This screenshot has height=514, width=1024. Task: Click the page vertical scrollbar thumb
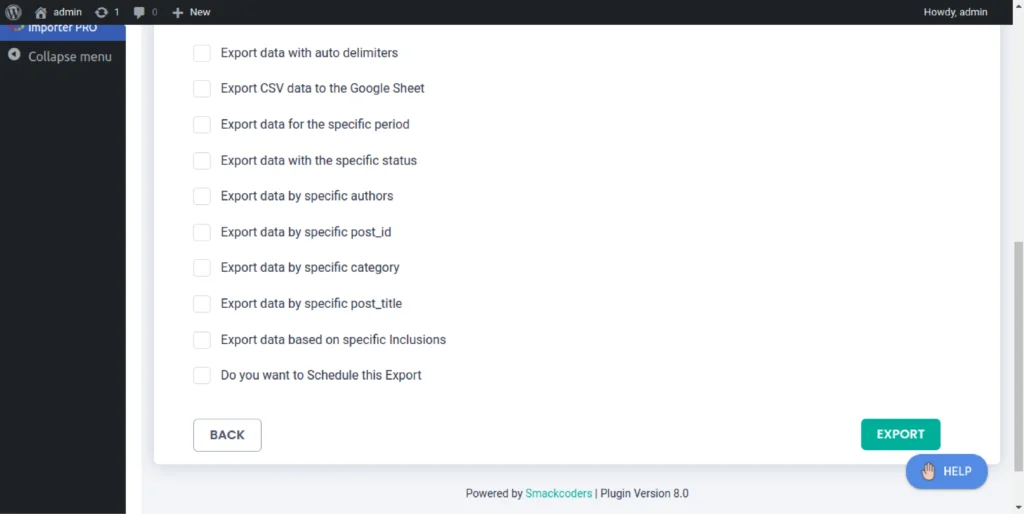[x=1018, y=355]
